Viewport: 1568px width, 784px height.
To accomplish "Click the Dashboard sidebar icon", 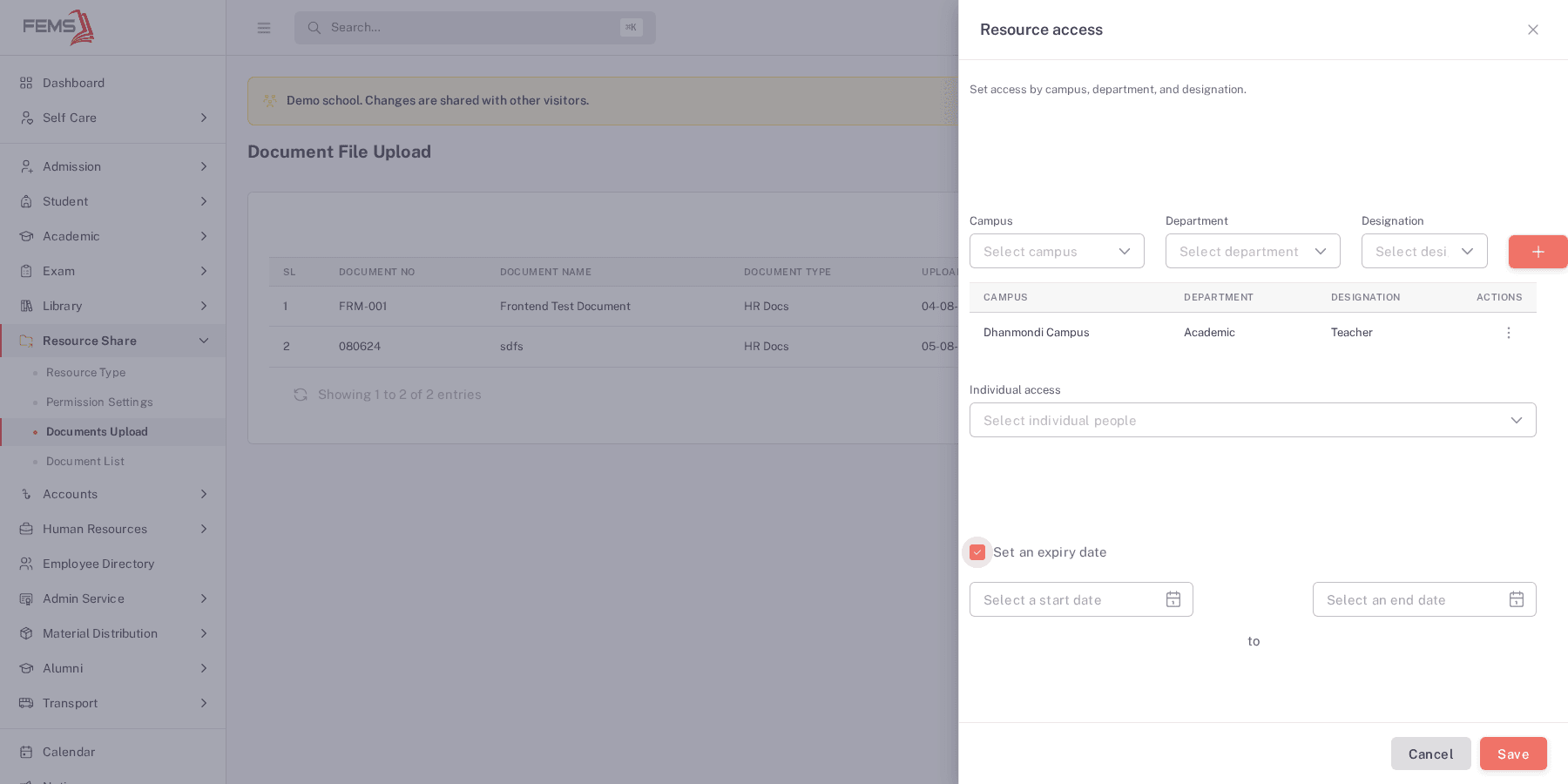I will [x=26, y=83].
